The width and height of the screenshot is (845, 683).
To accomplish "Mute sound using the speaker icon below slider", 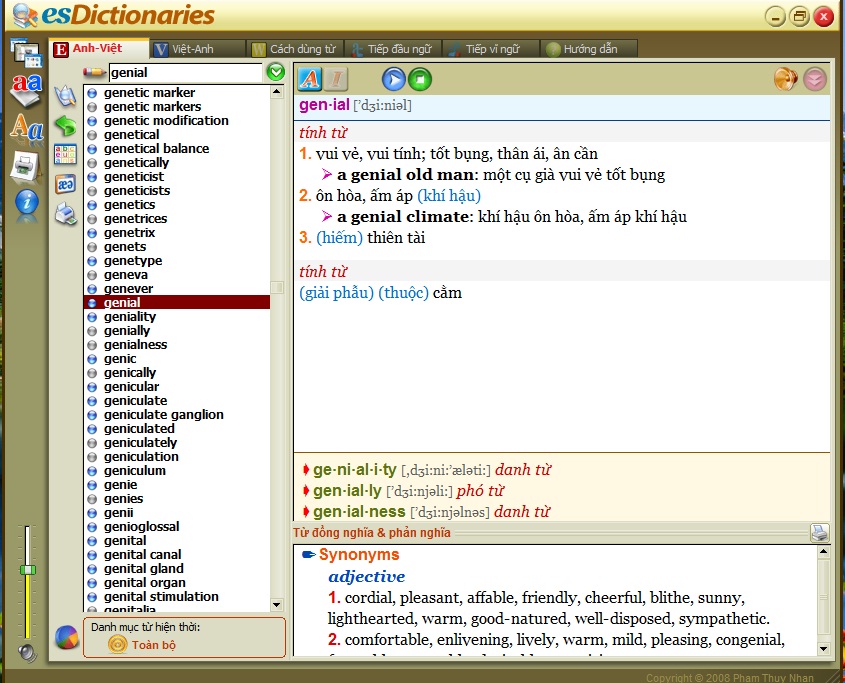I will 28,653.
